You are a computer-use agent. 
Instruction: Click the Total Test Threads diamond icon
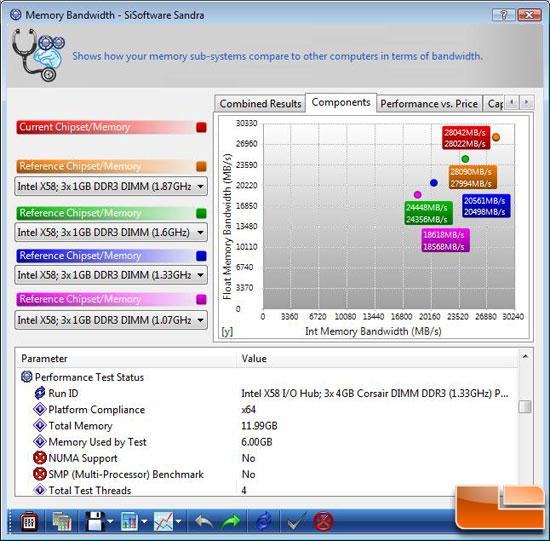[x=40, y=490]
